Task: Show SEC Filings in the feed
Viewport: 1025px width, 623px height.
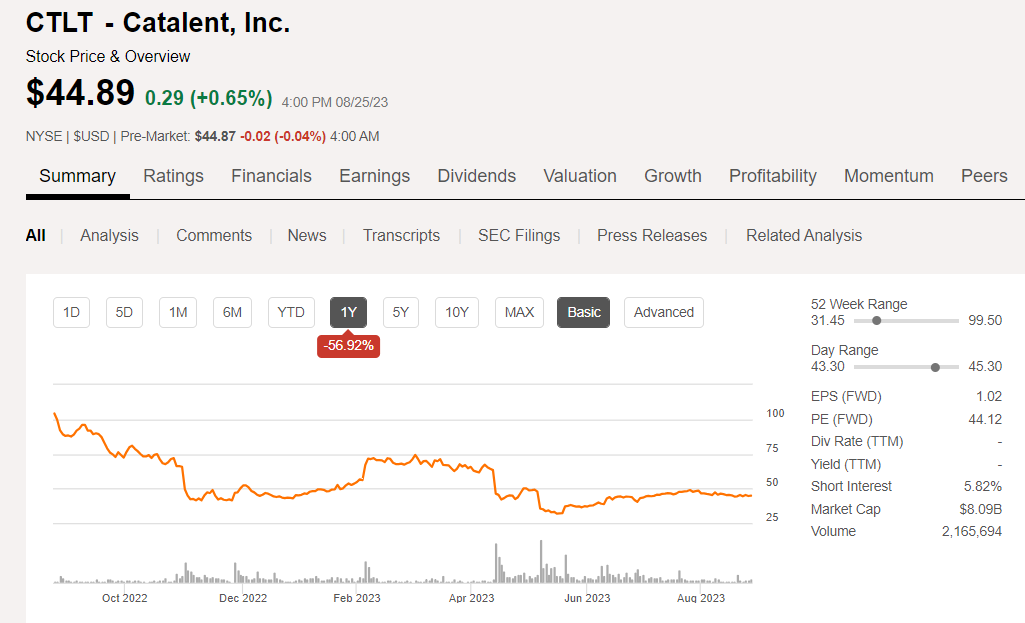Action: pyautogui.click(x=518, y=235)
